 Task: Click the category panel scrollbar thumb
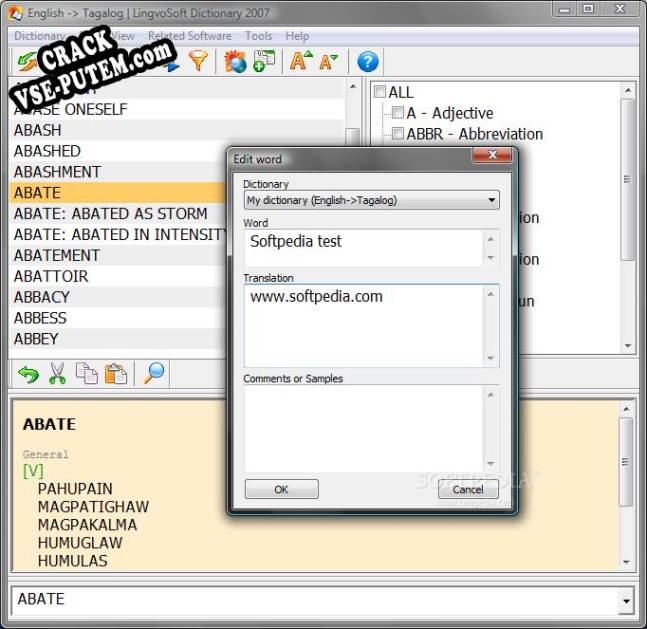point(628,179)
